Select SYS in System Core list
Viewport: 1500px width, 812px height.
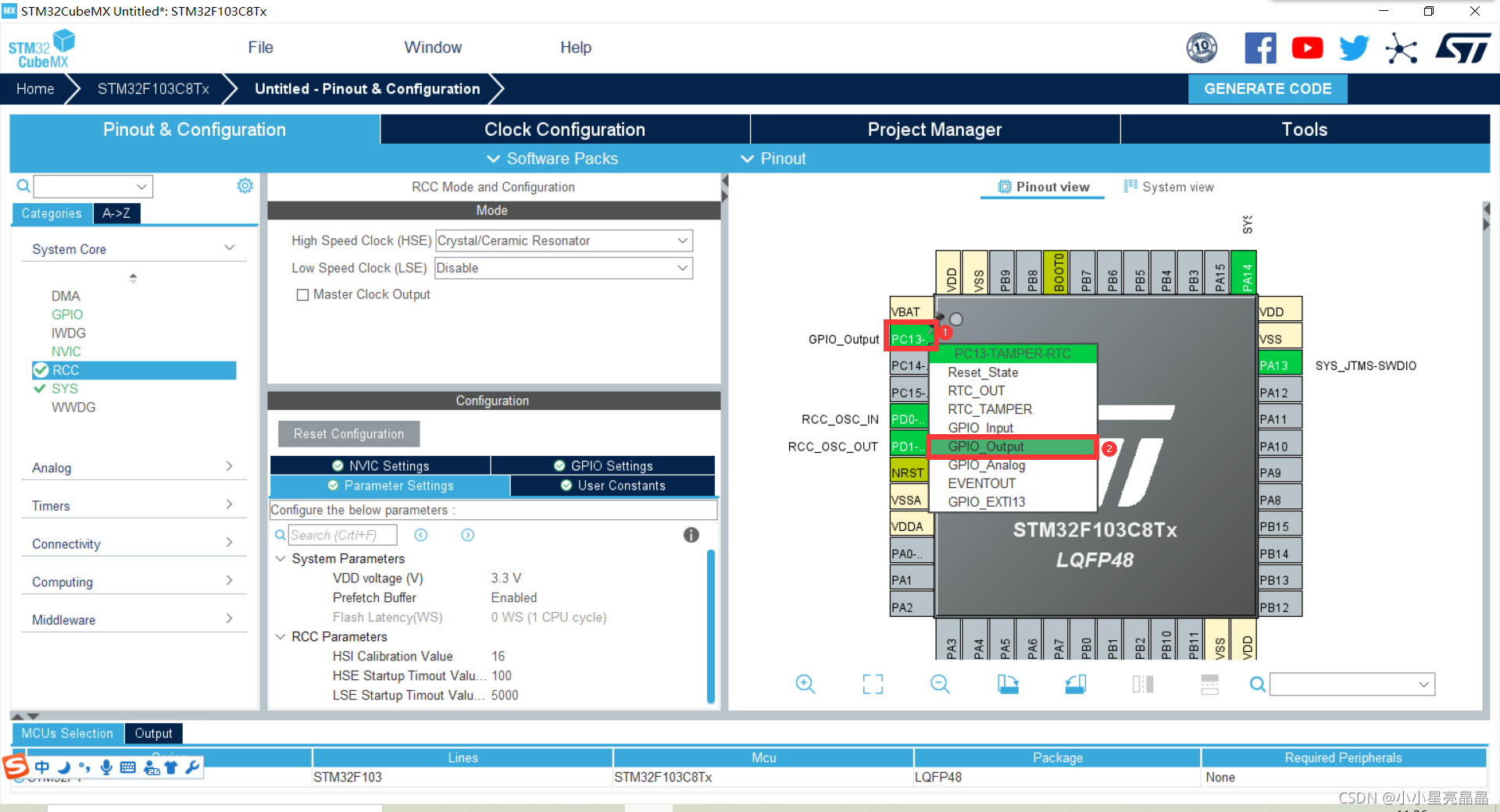(65, 389)
